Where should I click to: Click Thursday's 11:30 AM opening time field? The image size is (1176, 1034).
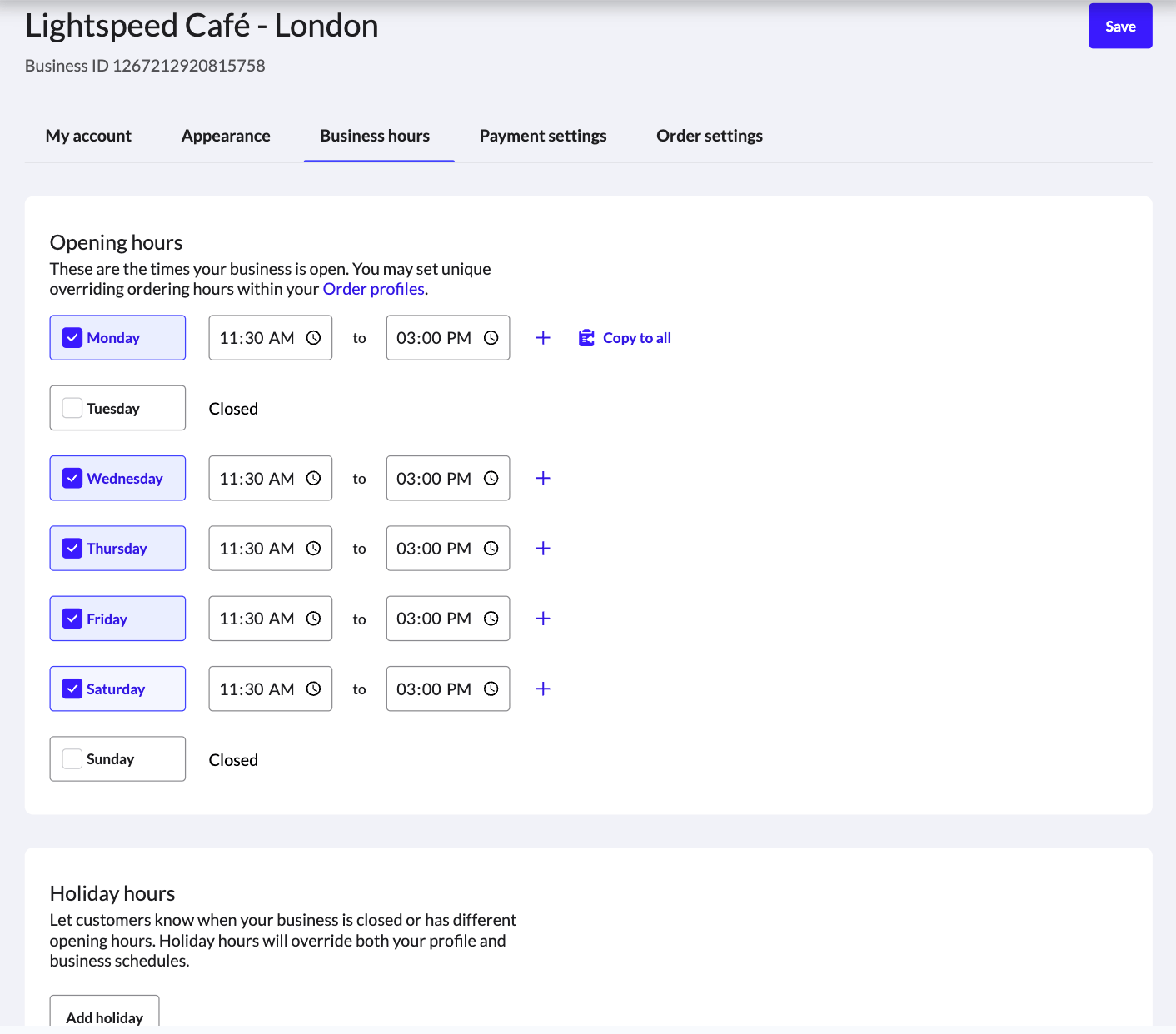point(257,549)
